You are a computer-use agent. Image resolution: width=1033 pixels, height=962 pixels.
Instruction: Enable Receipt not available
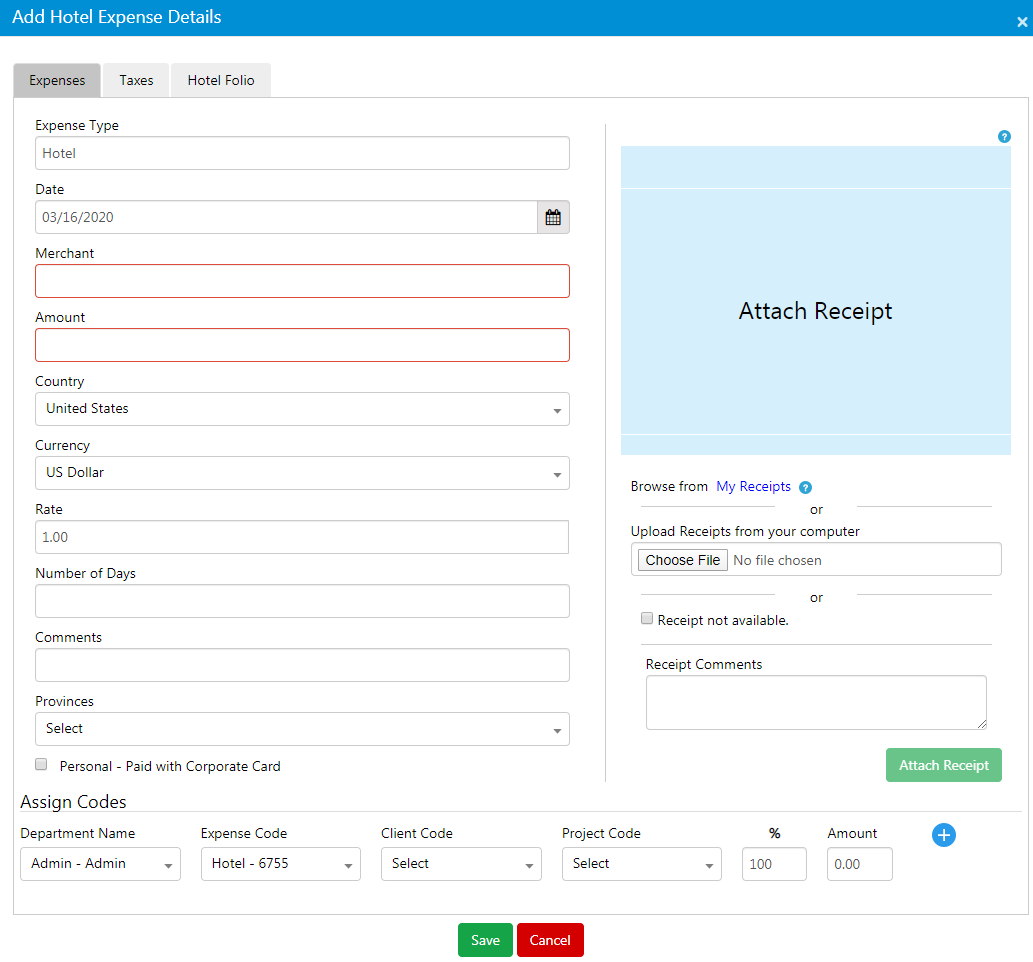point(647,617)
